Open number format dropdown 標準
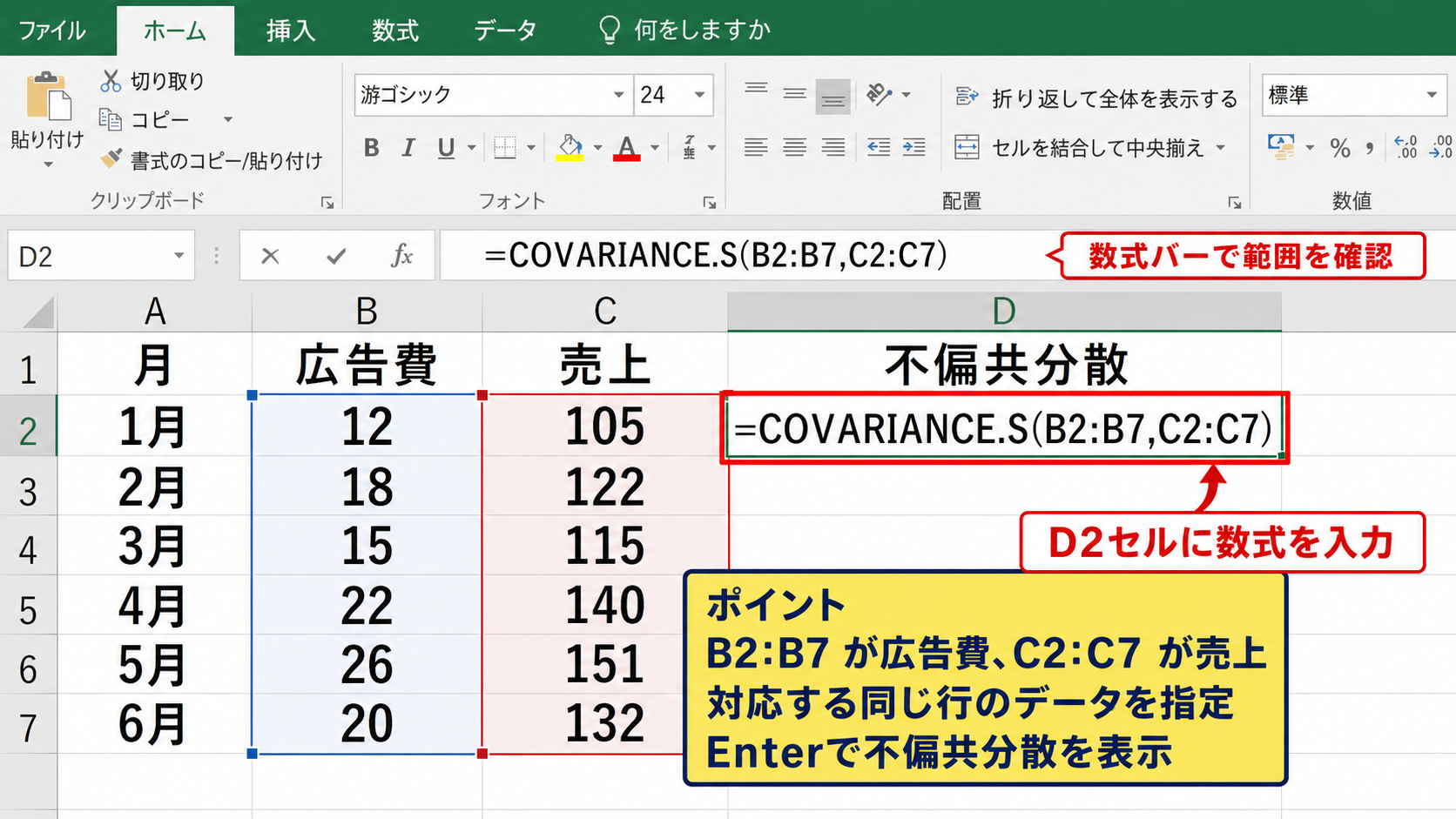 pos(1432,95)
